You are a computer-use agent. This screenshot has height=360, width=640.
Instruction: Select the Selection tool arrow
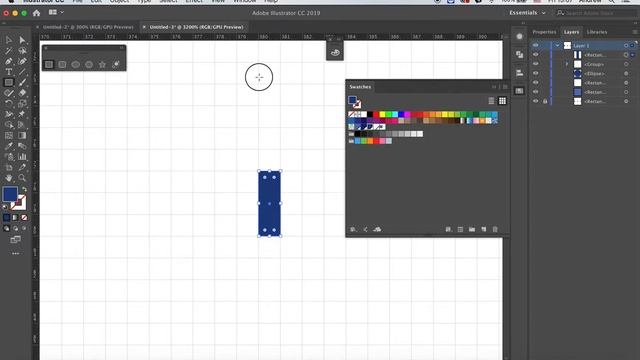[9, 40]
